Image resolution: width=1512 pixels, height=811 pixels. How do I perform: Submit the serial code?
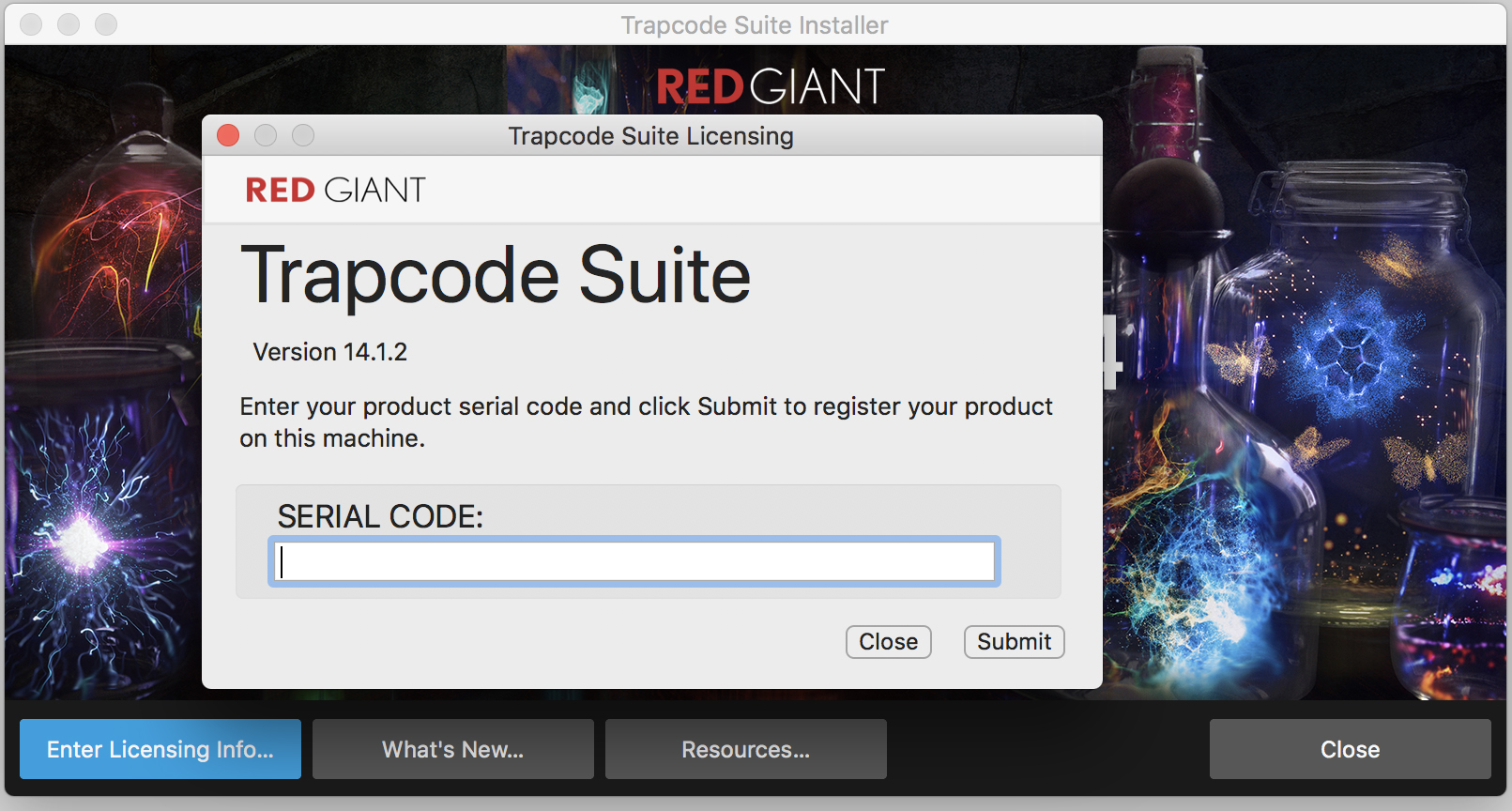click(x=1014, y=642)
